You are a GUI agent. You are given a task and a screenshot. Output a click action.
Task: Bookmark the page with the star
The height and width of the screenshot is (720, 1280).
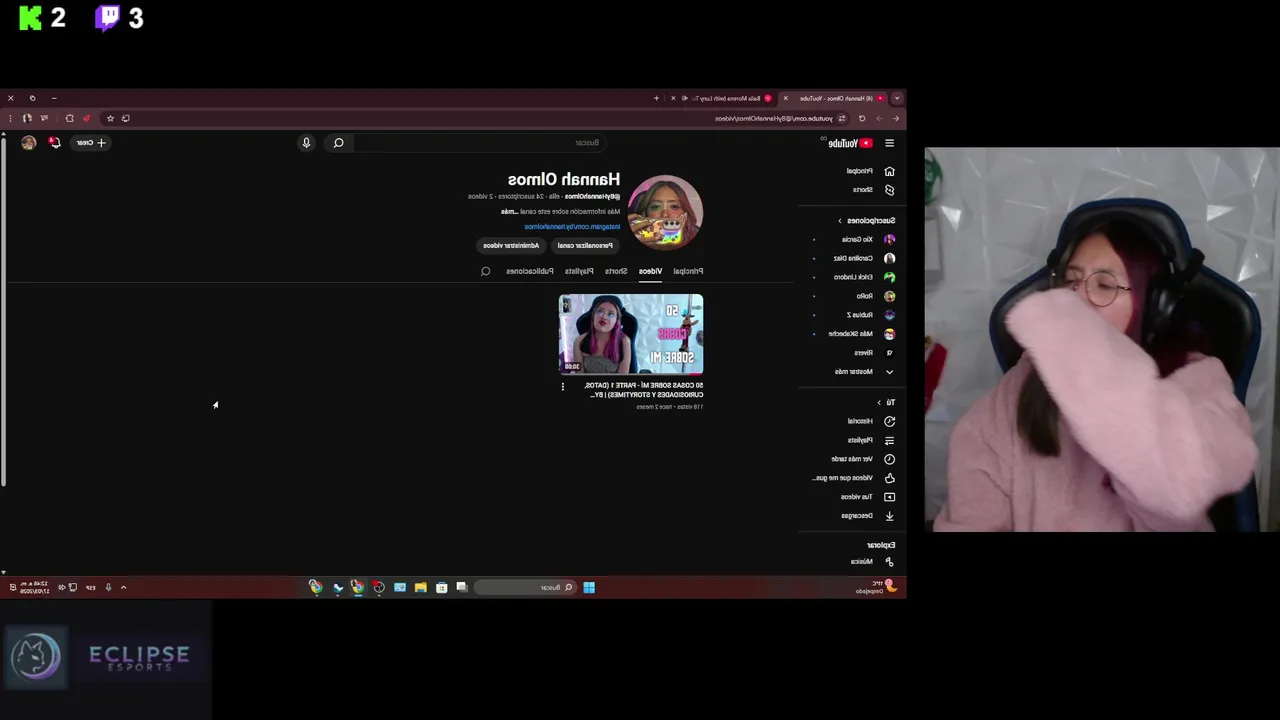pyautogui.click(x=110, y=118)
